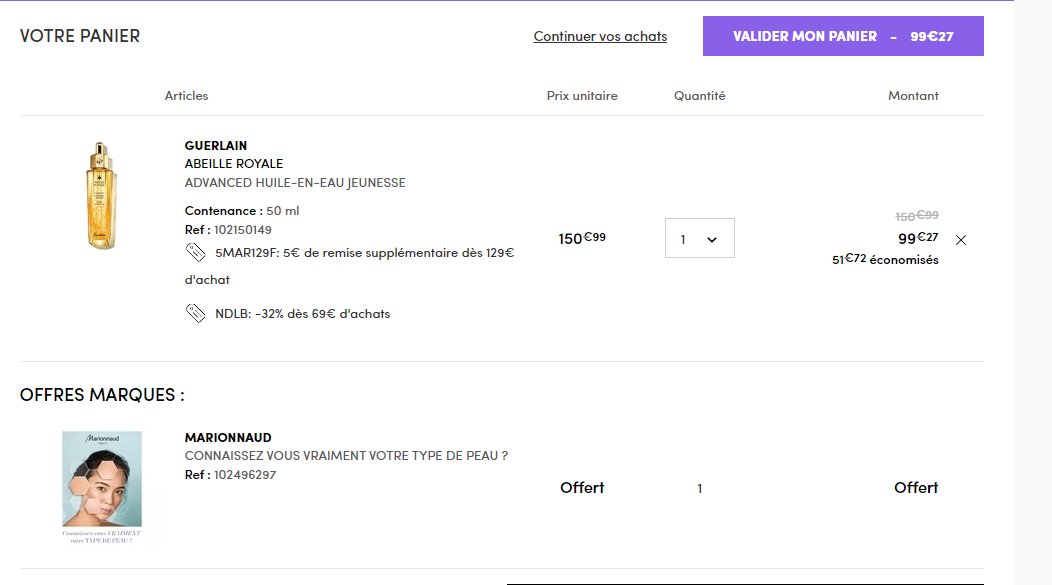Open the Marionnaud skin type brochure thumbnail
This screenshot has height=585, width=1052.
pos(102,487)
